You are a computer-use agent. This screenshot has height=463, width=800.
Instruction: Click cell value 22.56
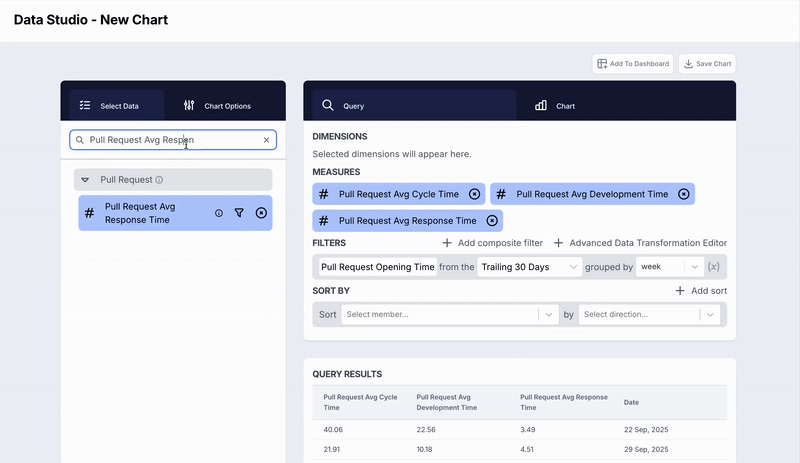(426, 430)
